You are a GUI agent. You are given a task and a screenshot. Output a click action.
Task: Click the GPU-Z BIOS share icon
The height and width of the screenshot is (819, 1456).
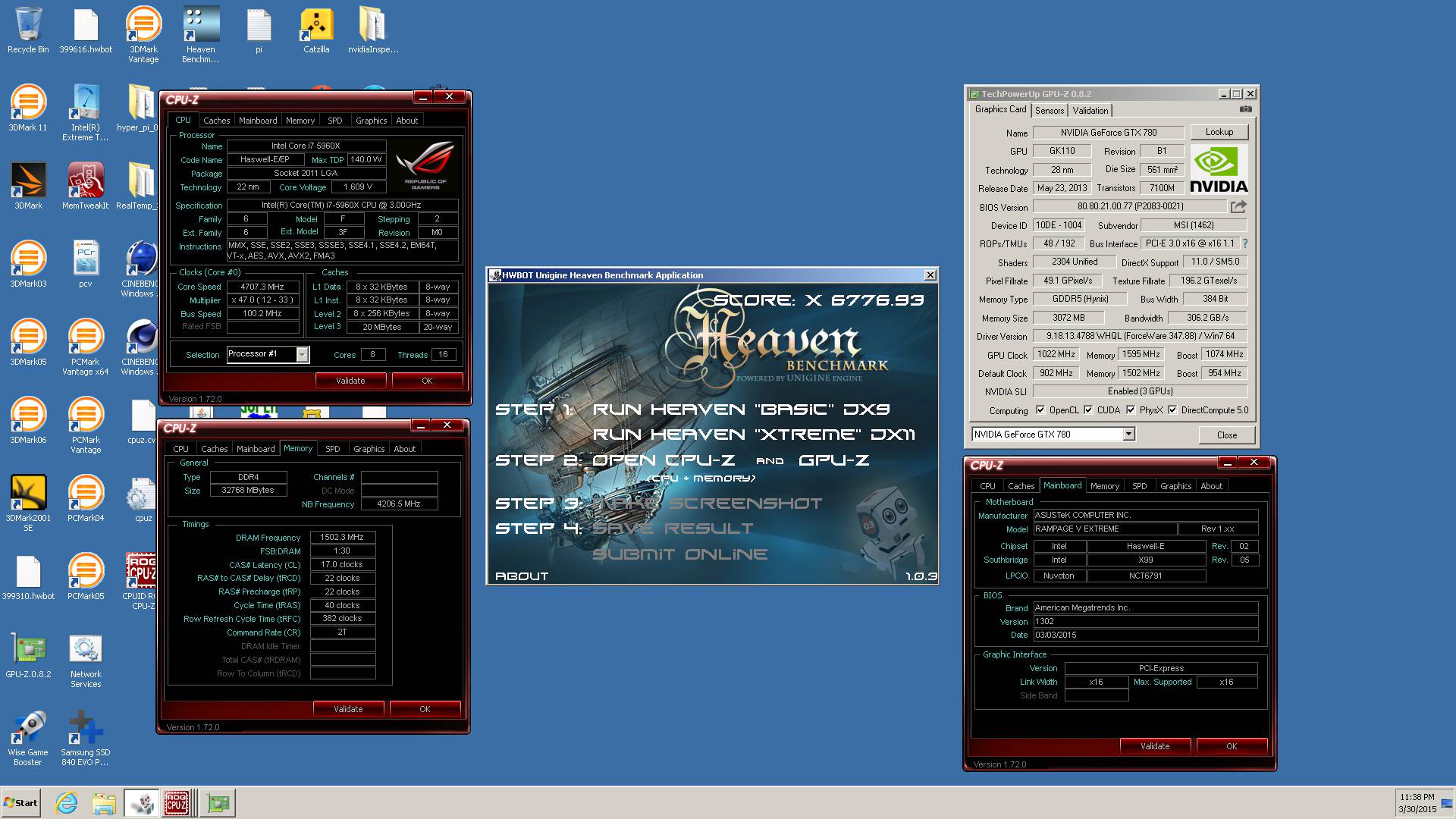[x=1238, y=206]
